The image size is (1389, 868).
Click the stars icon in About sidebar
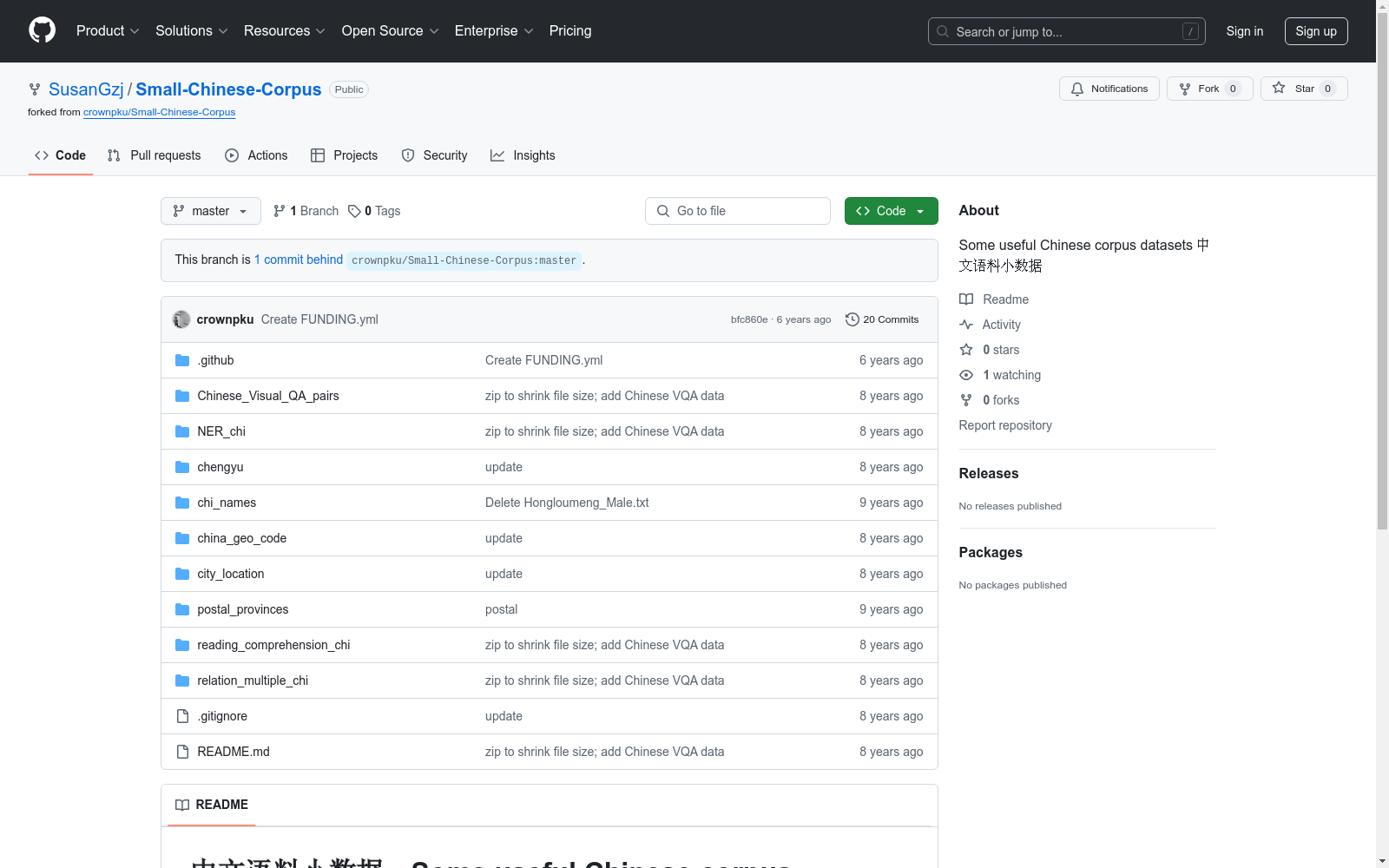tap(966, 350)
